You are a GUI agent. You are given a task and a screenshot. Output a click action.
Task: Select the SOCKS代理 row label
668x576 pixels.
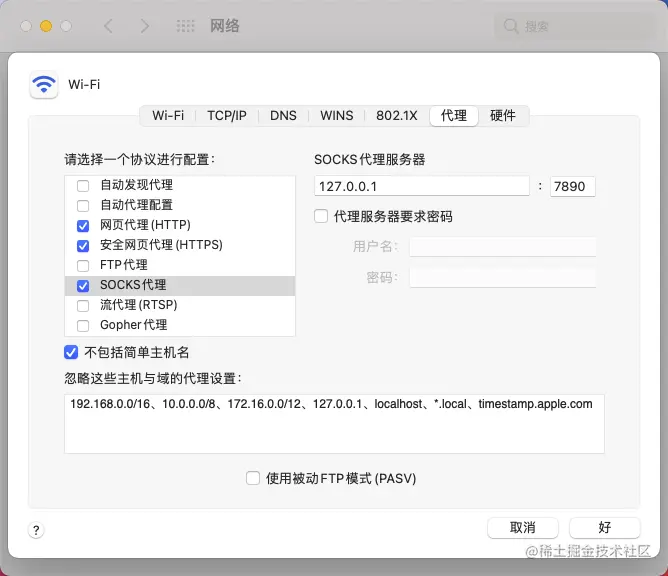[133, 285]
